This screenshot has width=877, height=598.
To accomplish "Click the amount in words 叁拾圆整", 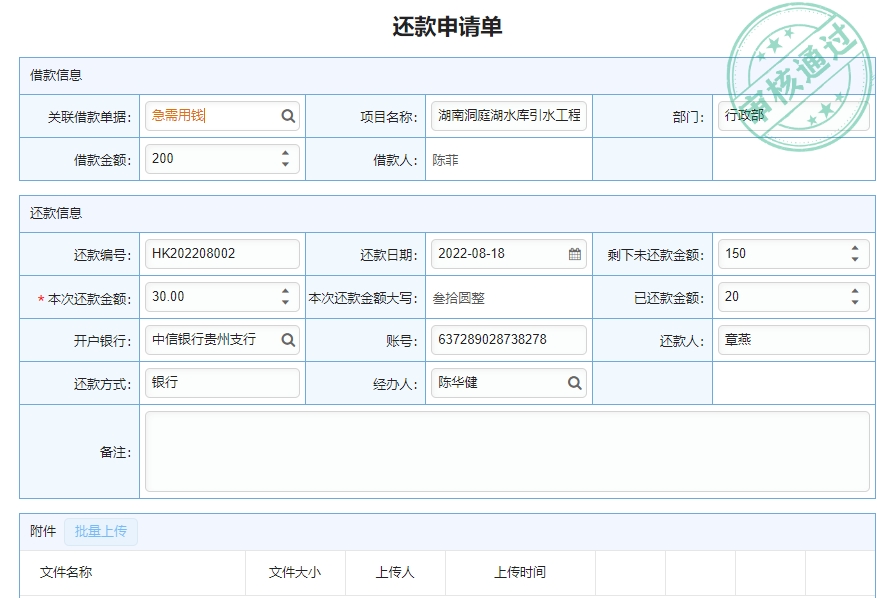I will (x=459, y=298).
